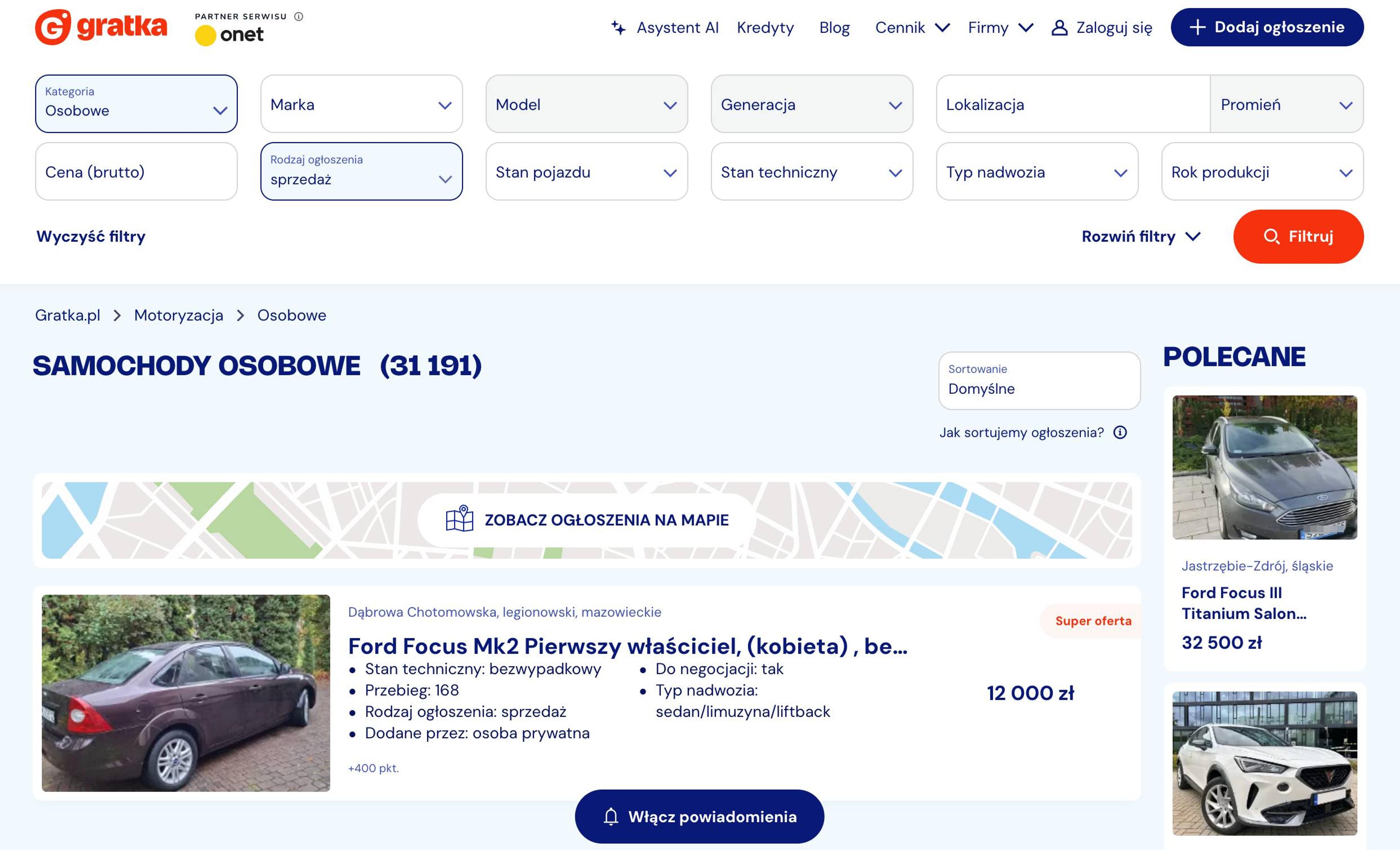Open the Stan techniczny dropdown

coord(812,171)
